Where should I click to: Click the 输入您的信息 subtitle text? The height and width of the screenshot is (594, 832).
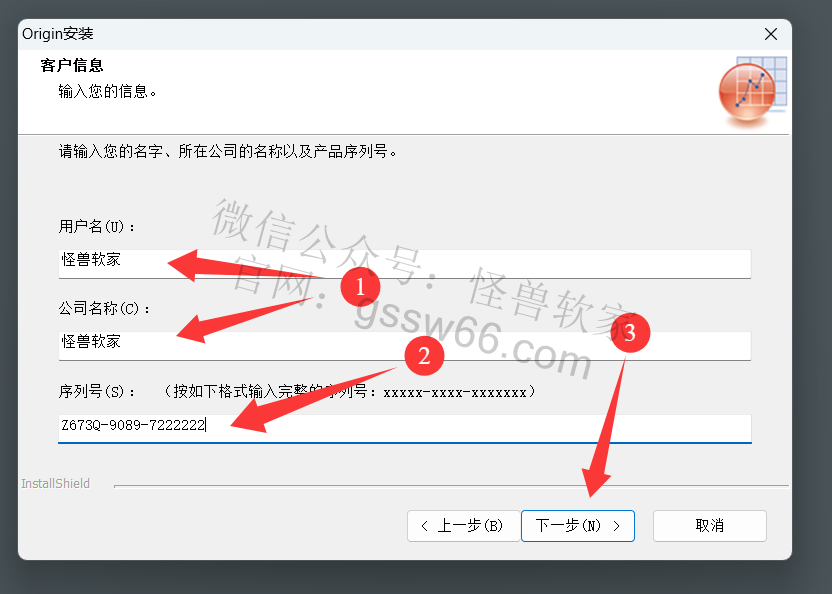point(108,91)
